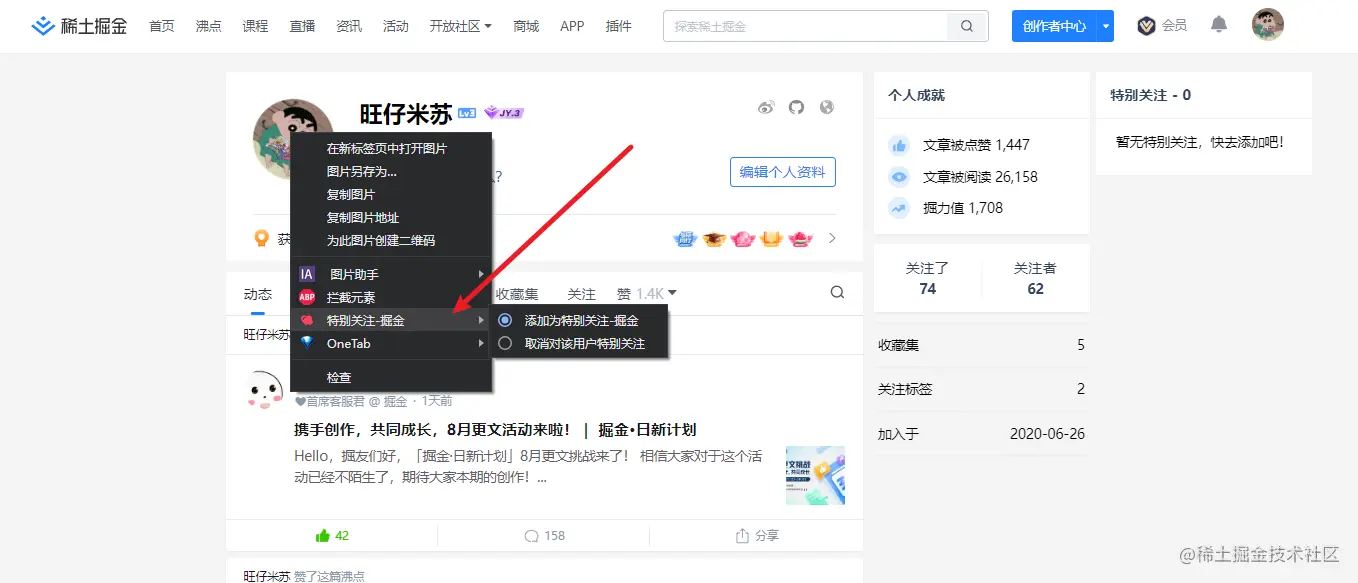1358x583 pixels.
Task: Click the 会员 VIP badge icon
Action: [x=1146, y=26]
